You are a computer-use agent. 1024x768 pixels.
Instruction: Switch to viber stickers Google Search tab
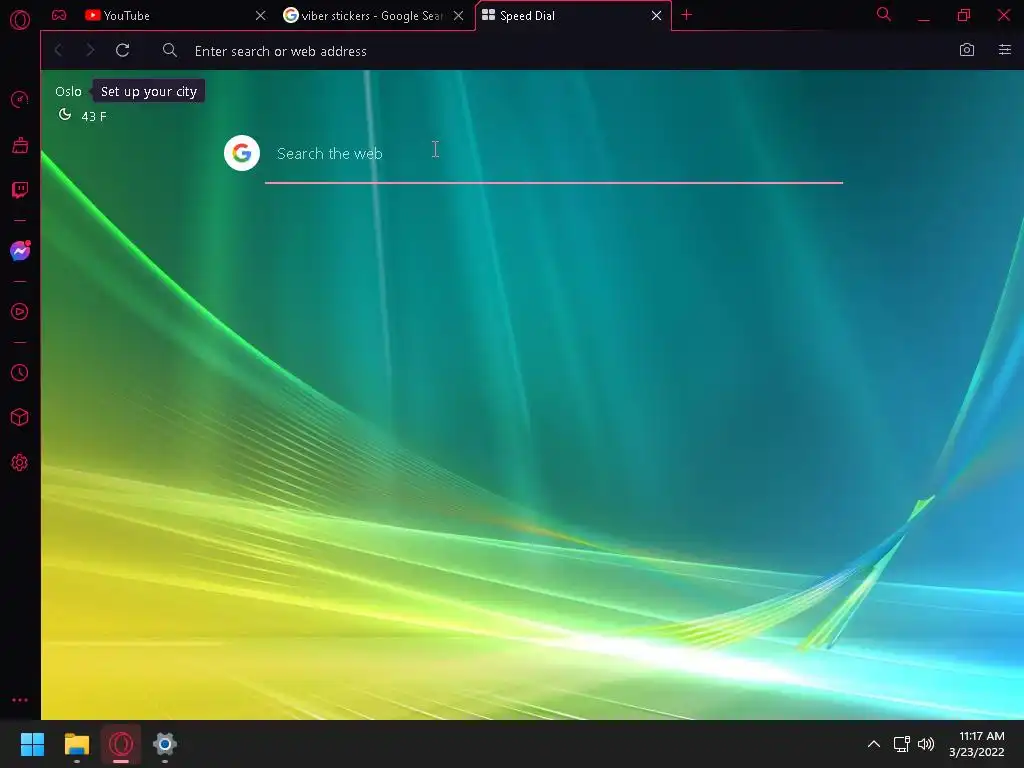(373, 16)
